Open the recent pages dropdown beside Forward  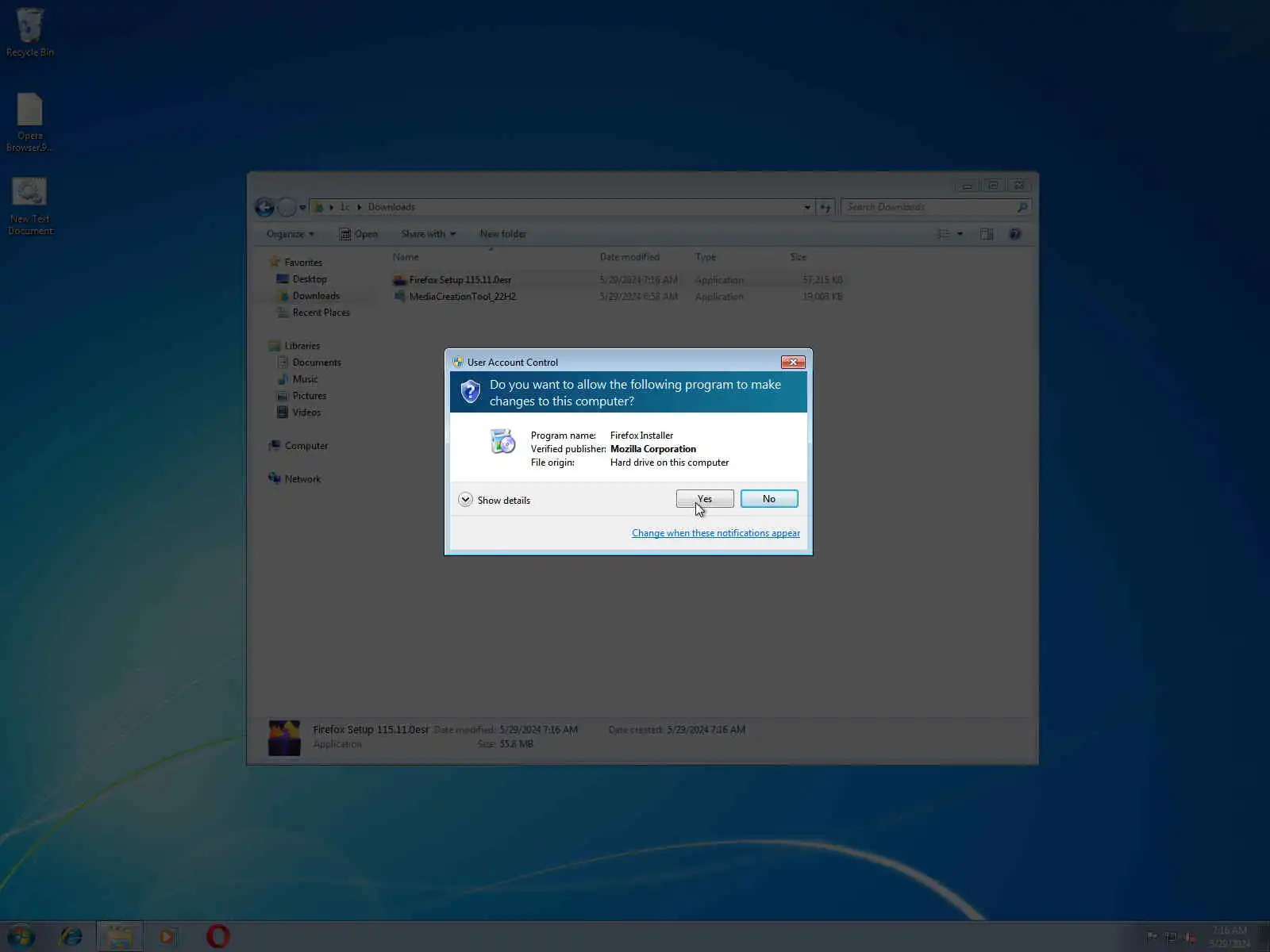coord(302,208)
